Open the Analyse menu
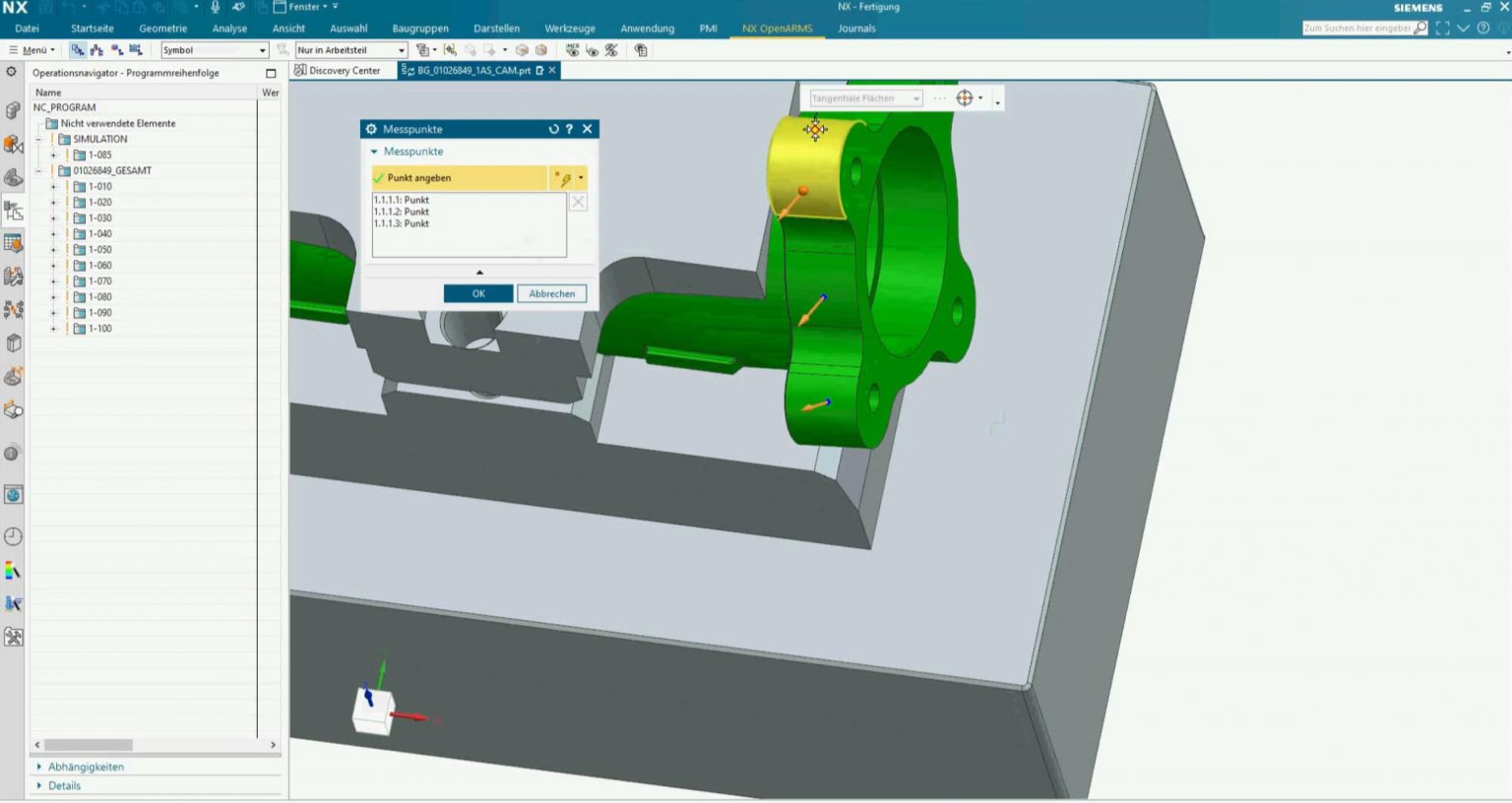 tap(228, 29)
